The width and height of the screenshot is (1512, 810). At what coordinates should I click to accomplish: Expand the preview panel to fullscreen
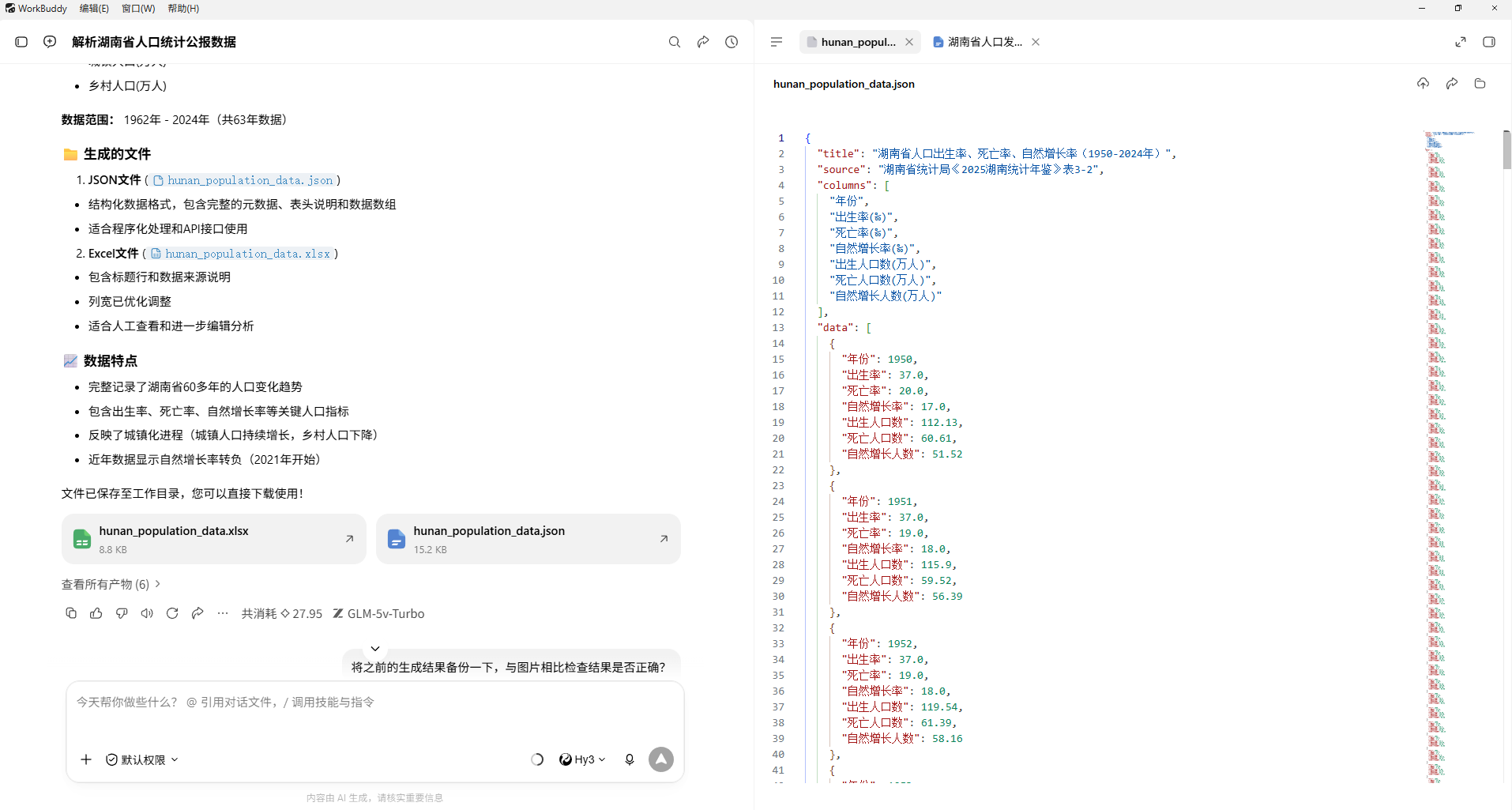[1461, 42]
